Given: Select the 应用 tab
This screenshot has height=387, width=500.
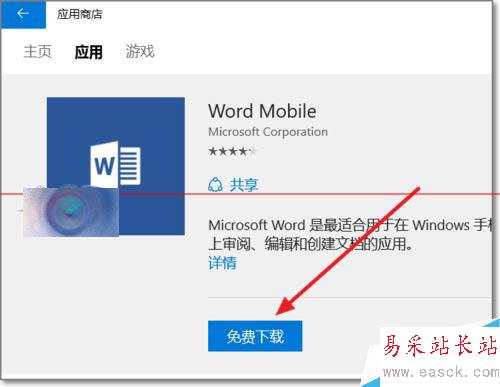Looking at the screenshot, I should pyautogui.click(x=88, y=52).
